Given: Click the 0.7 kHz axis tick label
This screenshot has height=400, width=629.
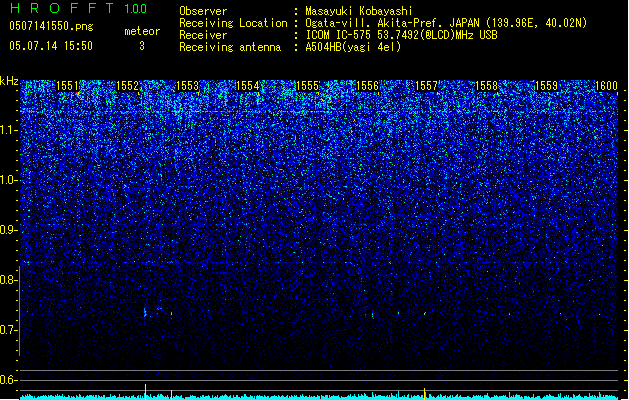Looking at the screenshot, I should click(9, 330).
